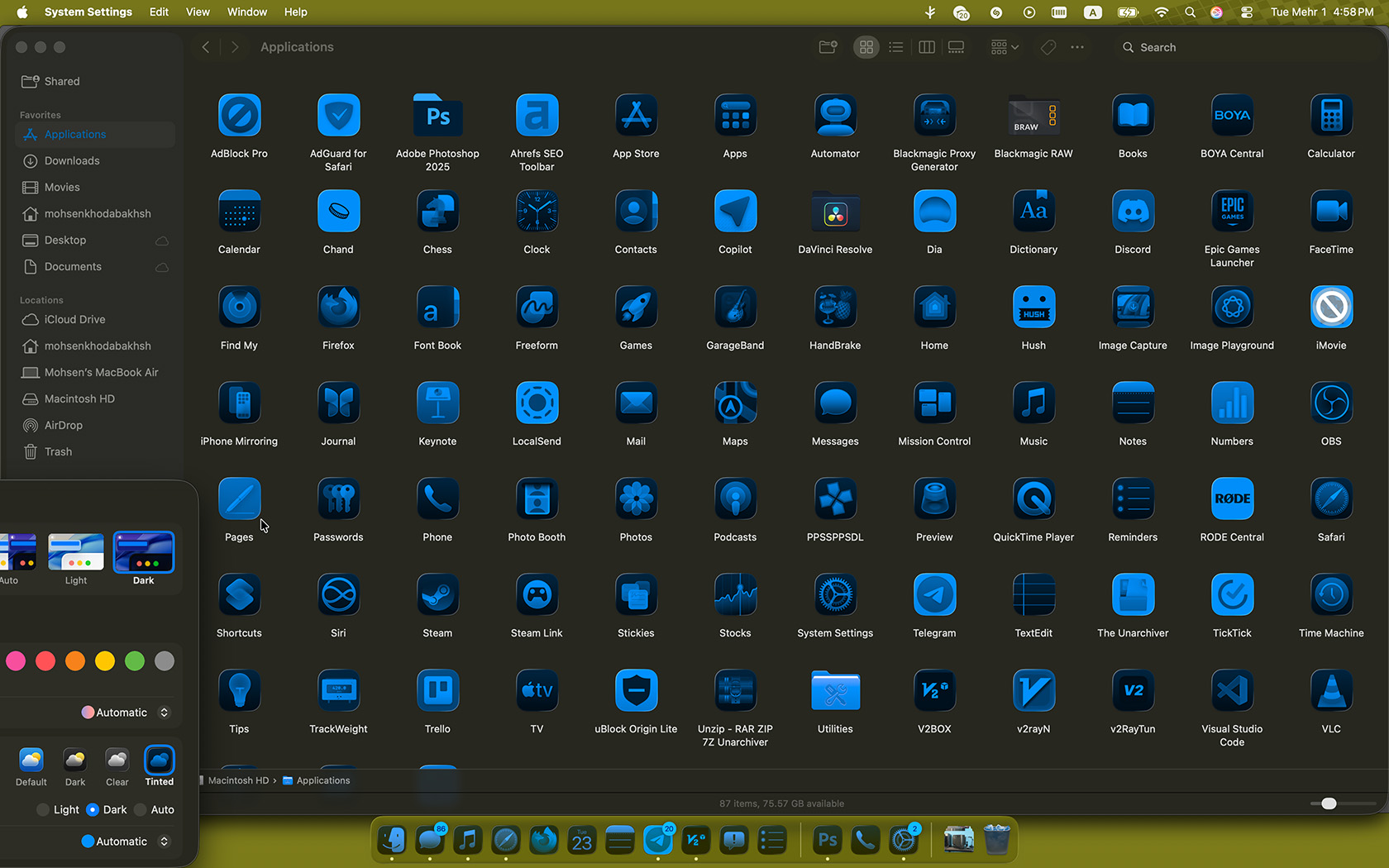
Task: Open the Finder more actions menu
Action: 1077,47
